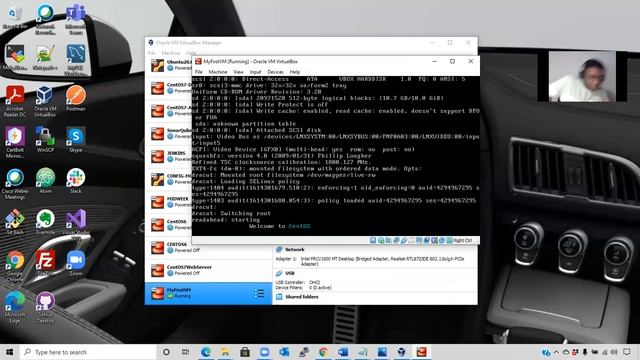Click the CentOS6 VM icon in Manager list

(158, 224)
